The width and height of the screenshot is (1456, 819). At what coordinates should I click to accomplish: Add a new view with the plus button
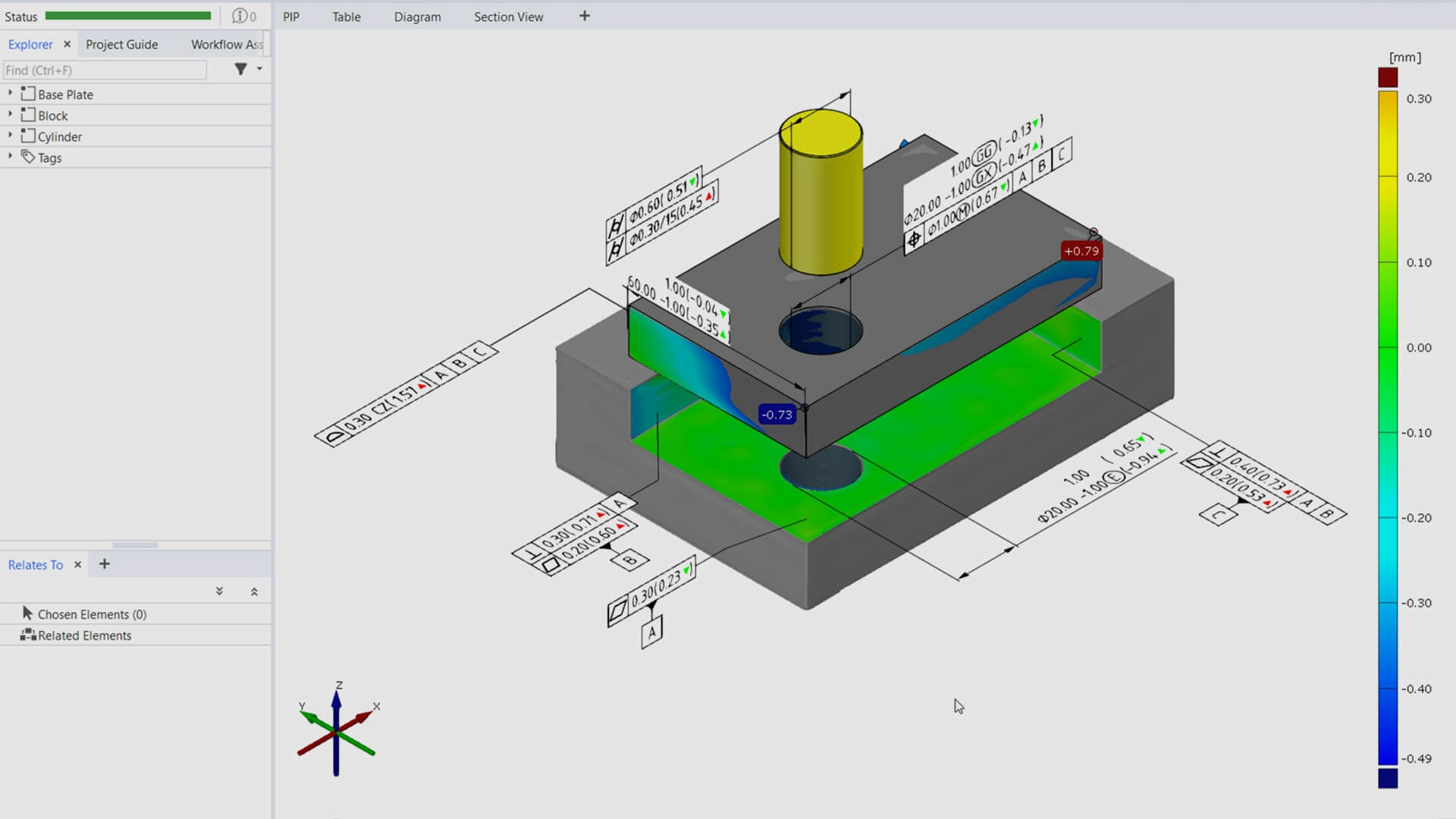click(x=584, y=16)
